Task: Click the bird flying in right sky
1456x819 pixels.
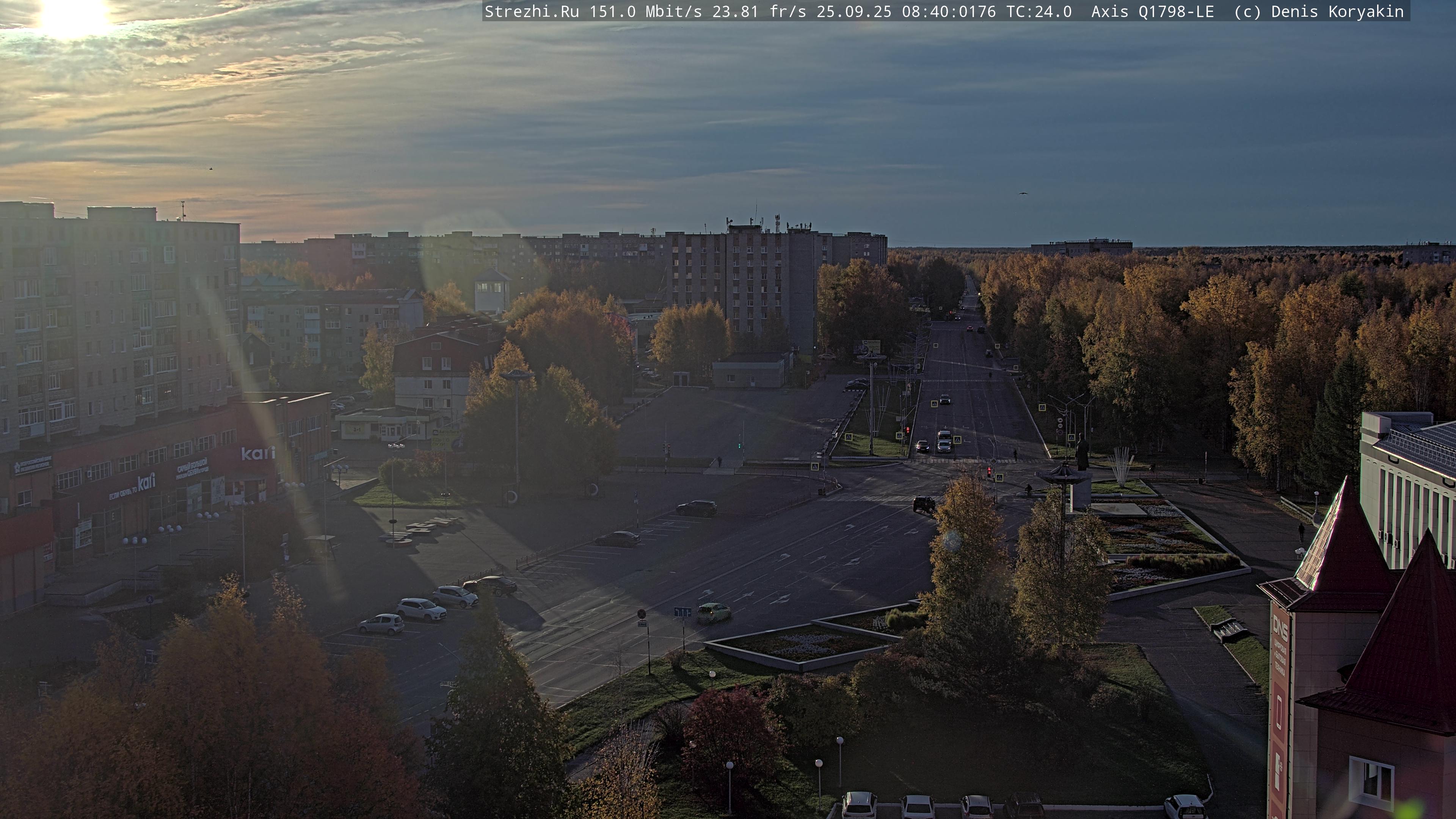Action: click(x=1023, y=194)
